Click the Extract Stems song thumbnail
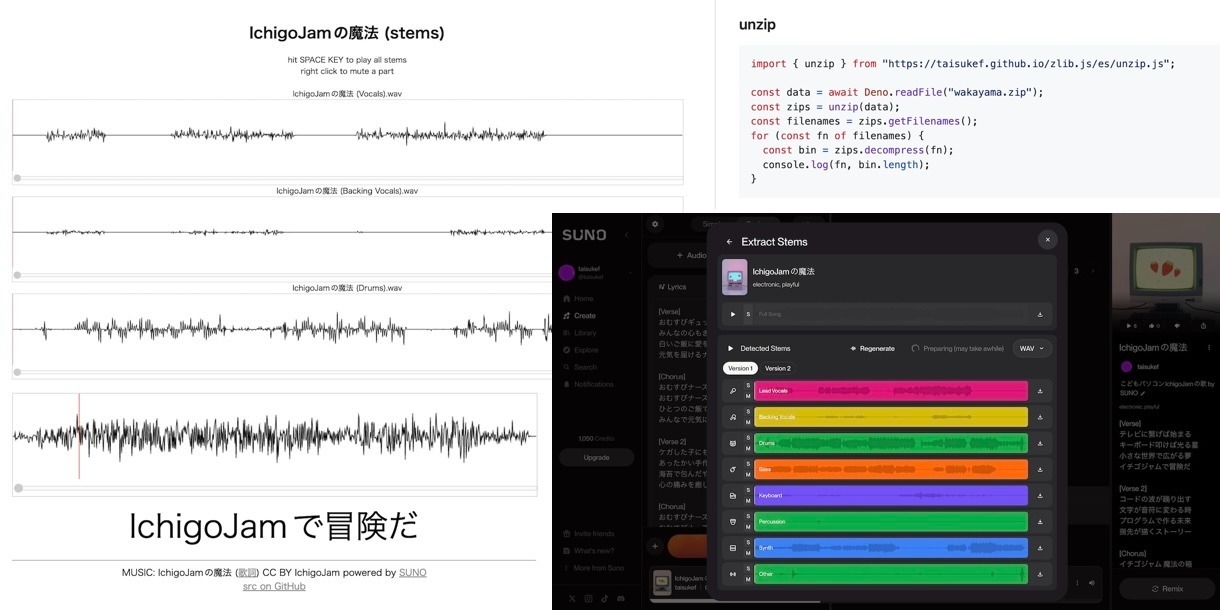The image size is (1220, 610). pos(734,277)
